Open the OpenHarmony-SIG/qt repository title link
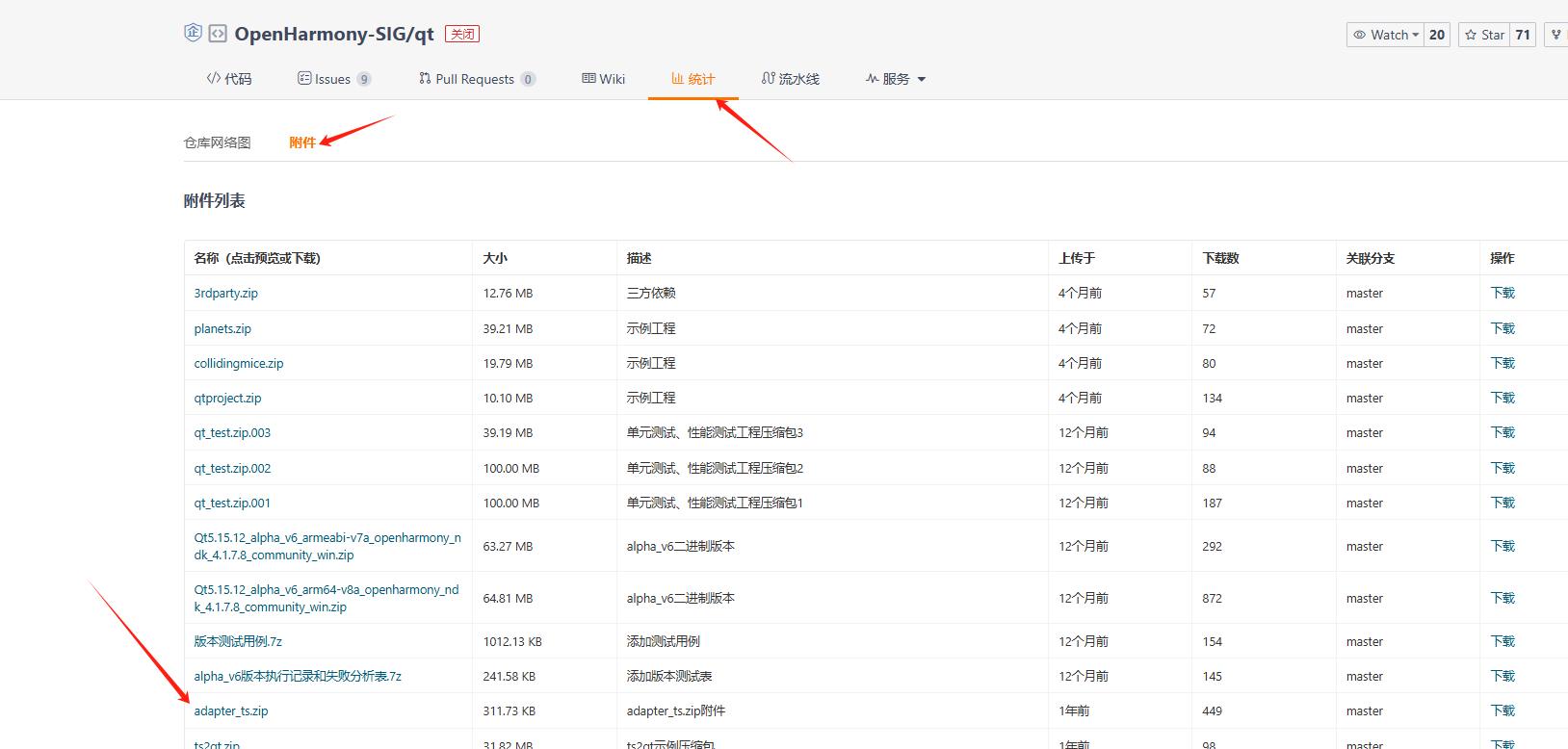 tap(334, 34)
